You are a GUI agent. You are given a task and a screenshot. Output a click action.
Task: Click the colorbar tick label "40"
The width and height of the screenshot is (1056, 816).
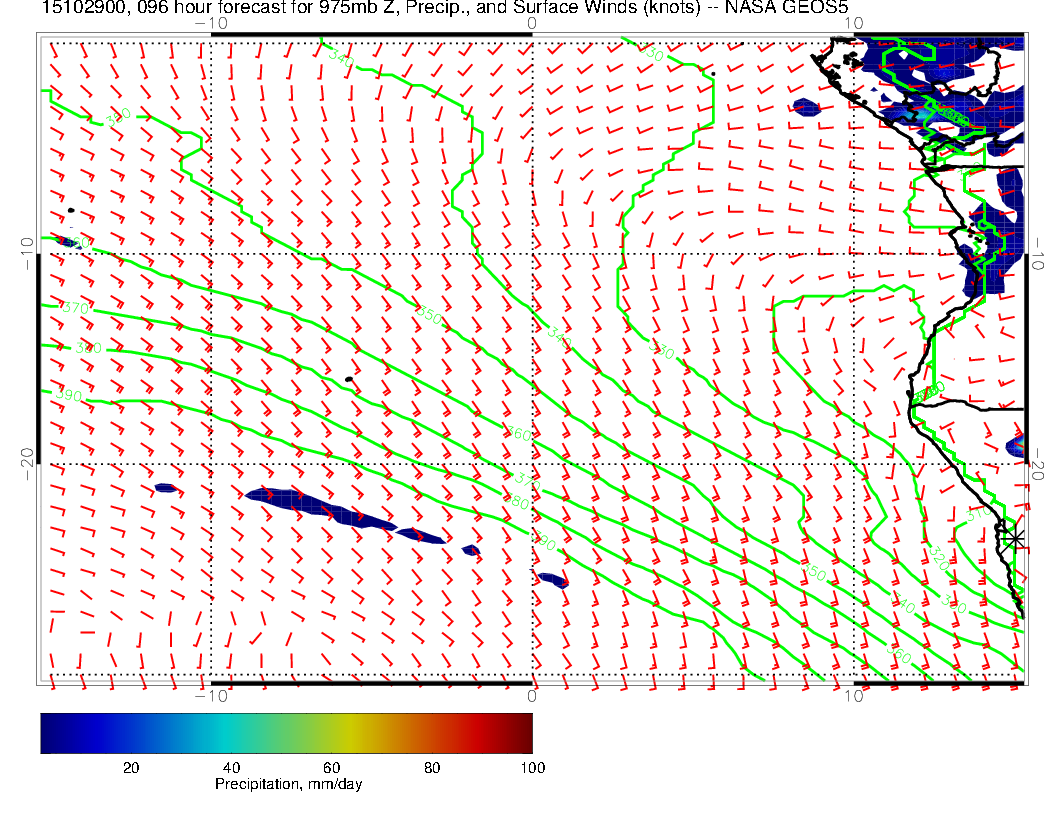tap(231, 768)
